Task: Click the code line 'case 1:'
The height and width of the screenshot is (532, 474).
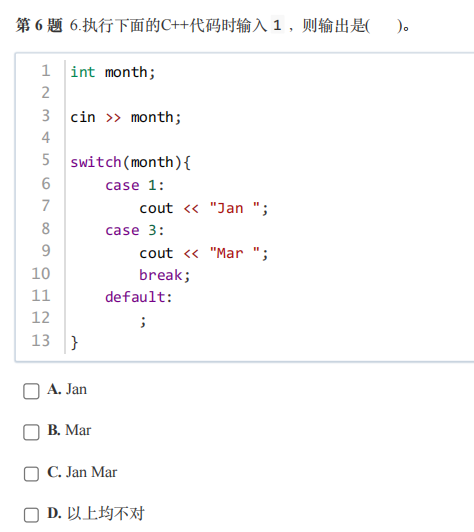Action: click(135, 185)
